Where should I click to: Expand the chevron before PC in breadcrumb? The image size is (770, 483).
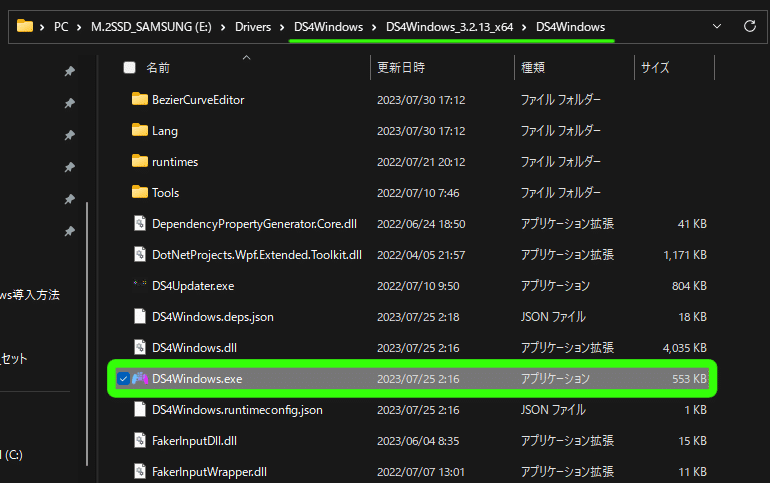42,27
